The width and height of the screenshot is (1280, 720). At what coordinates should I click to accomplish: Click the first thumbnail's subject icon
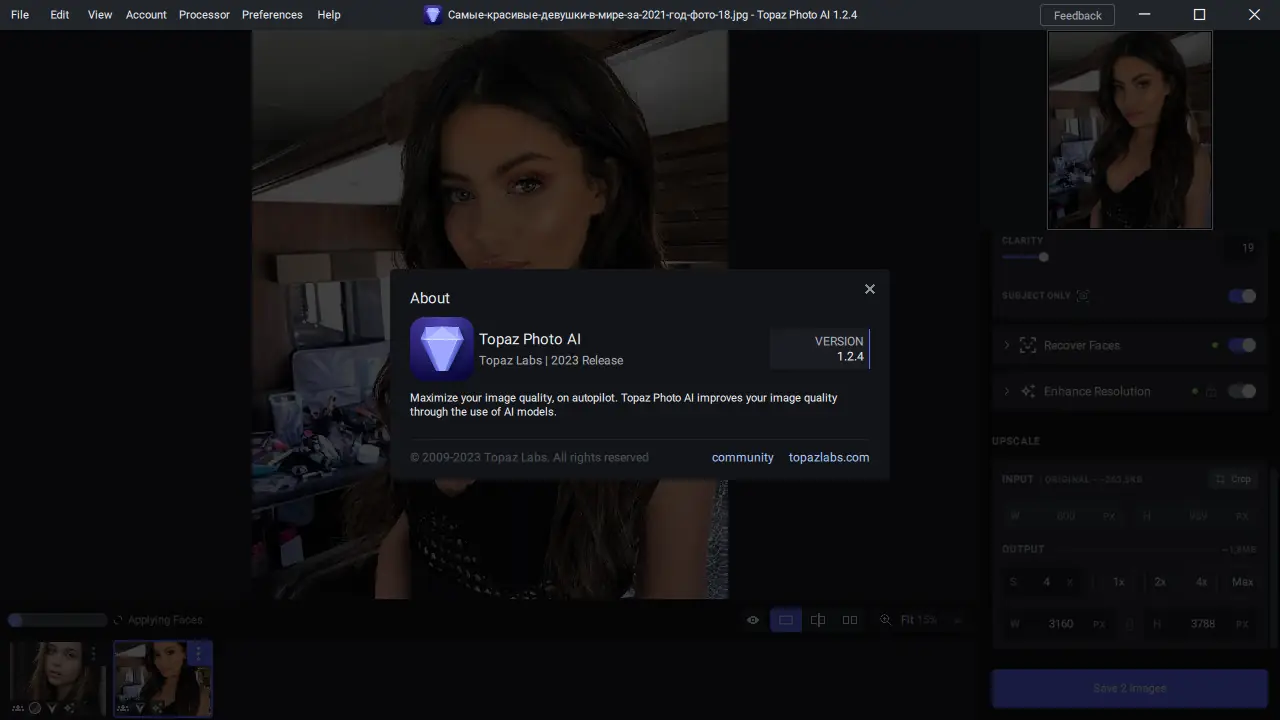[18, 708]
